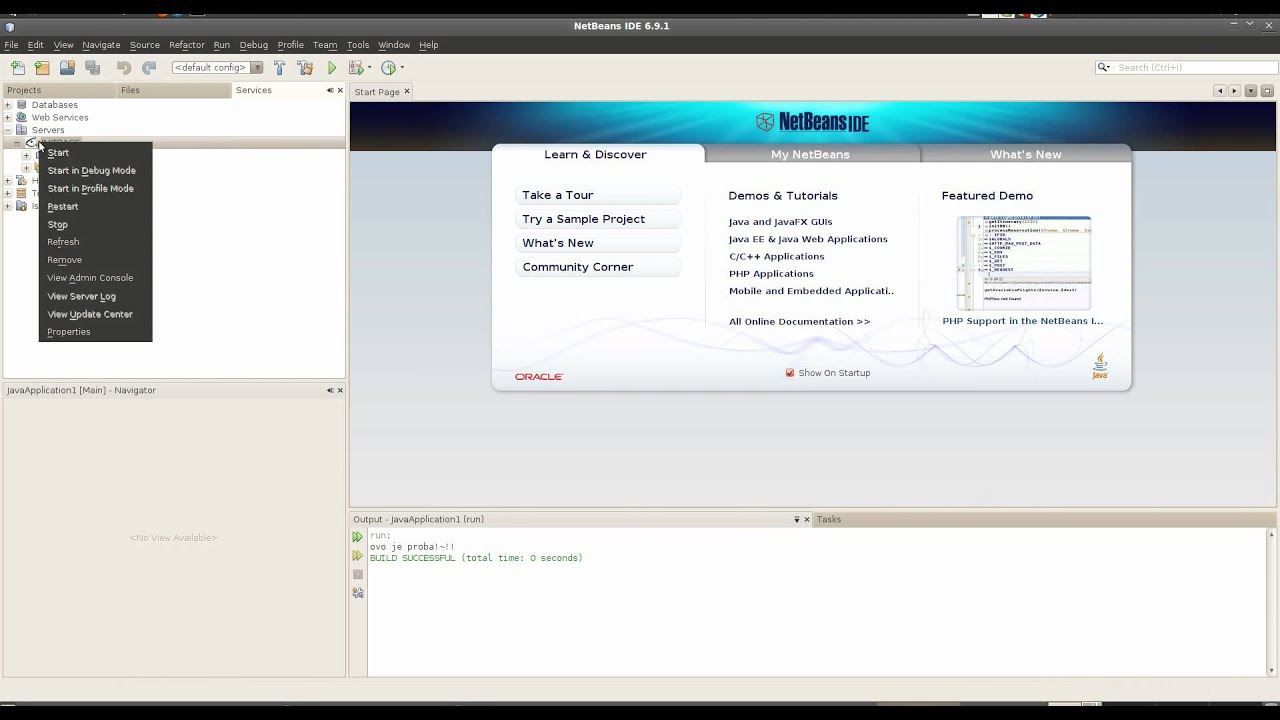Maximize the editor window button

[x=1267, y=91]
